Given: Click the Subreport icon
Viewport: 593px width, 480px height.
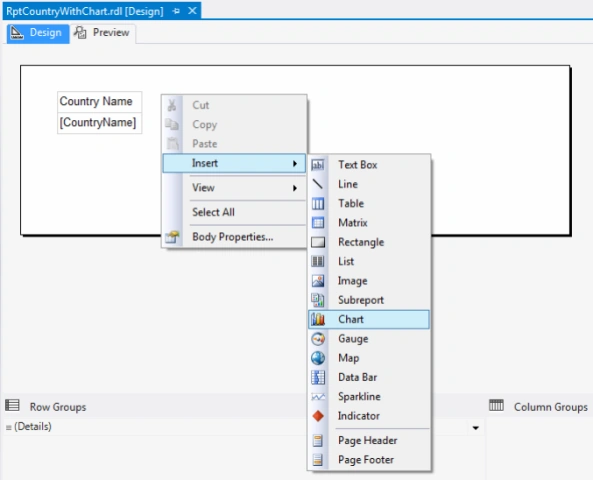Looking at the screenshot, I should tap(318, 300).
